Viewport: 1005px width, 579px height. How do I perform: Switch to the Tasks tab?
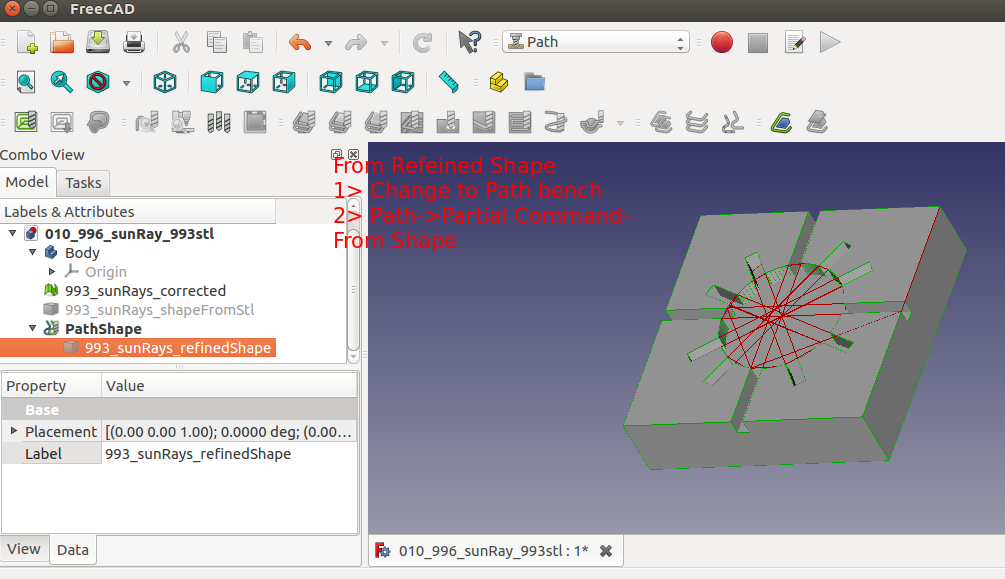click(x=83, y=182)
